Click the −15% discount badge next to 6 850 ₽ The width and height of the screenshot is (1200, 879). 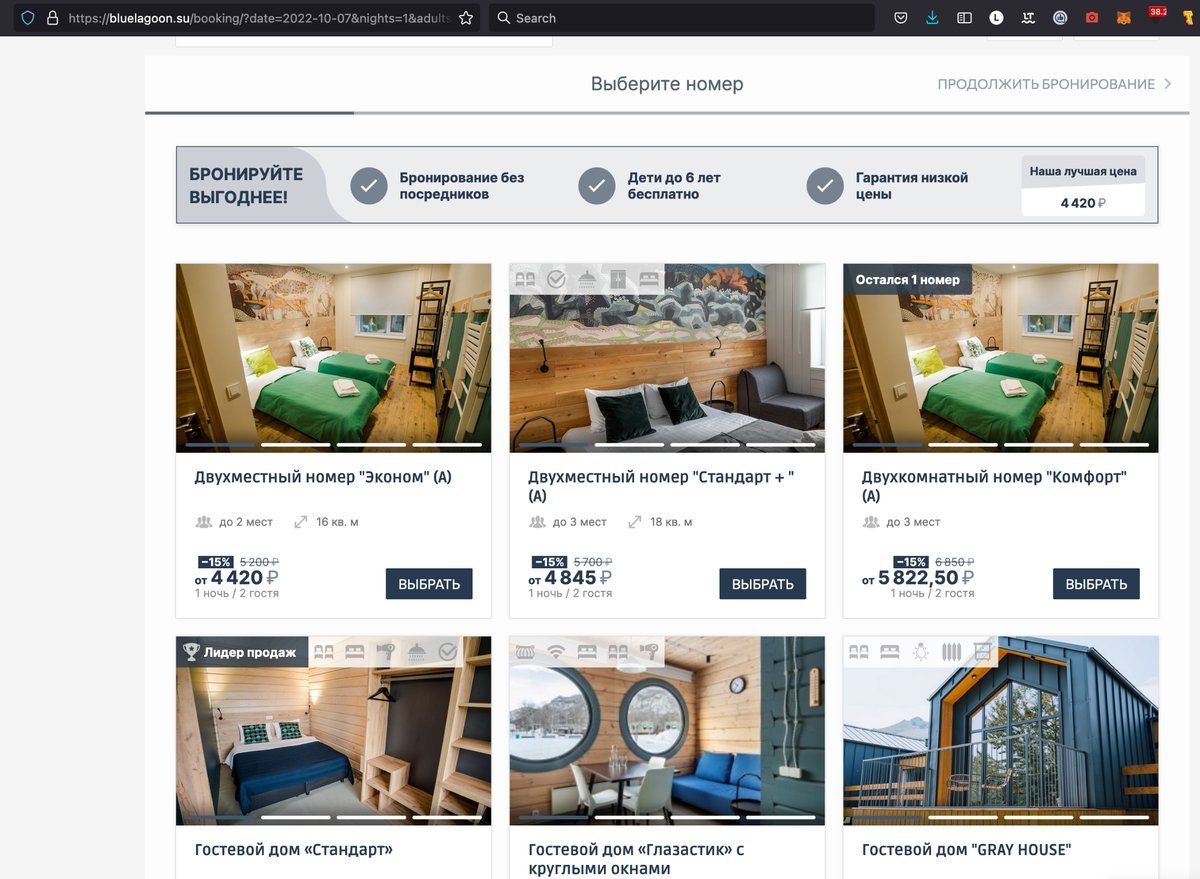pos(911,562)
